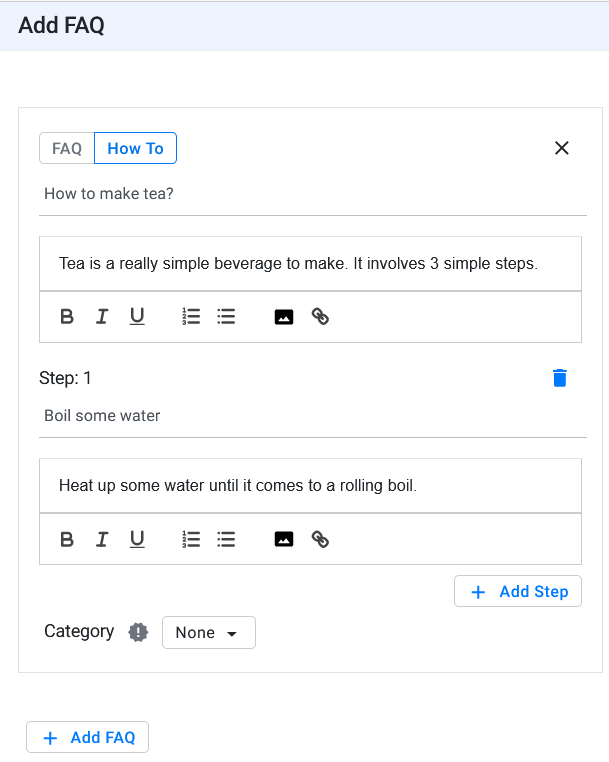This screenshot has height=762, width=609.
Task: Apply bold in the tea description toolbar
Action: coord(67,316)
